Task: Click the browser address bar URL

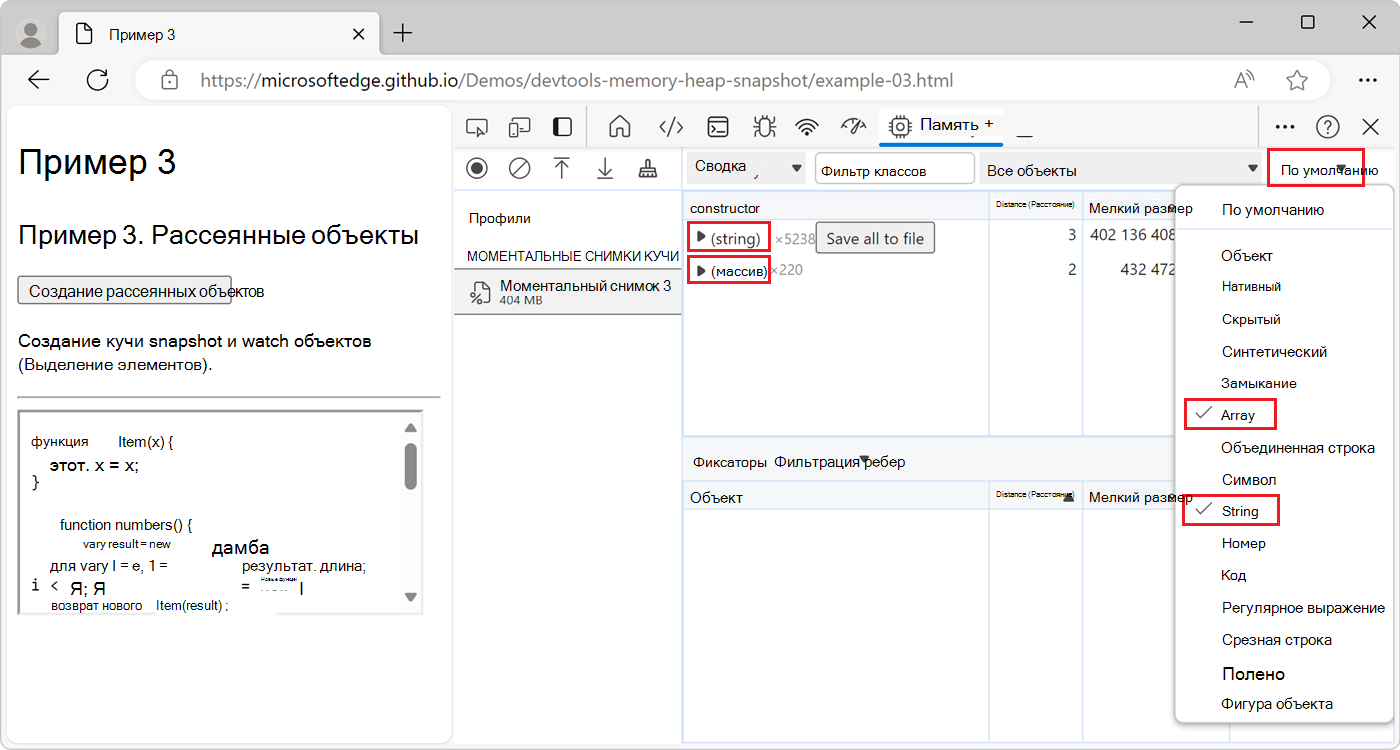Action: tap(577, 80)
